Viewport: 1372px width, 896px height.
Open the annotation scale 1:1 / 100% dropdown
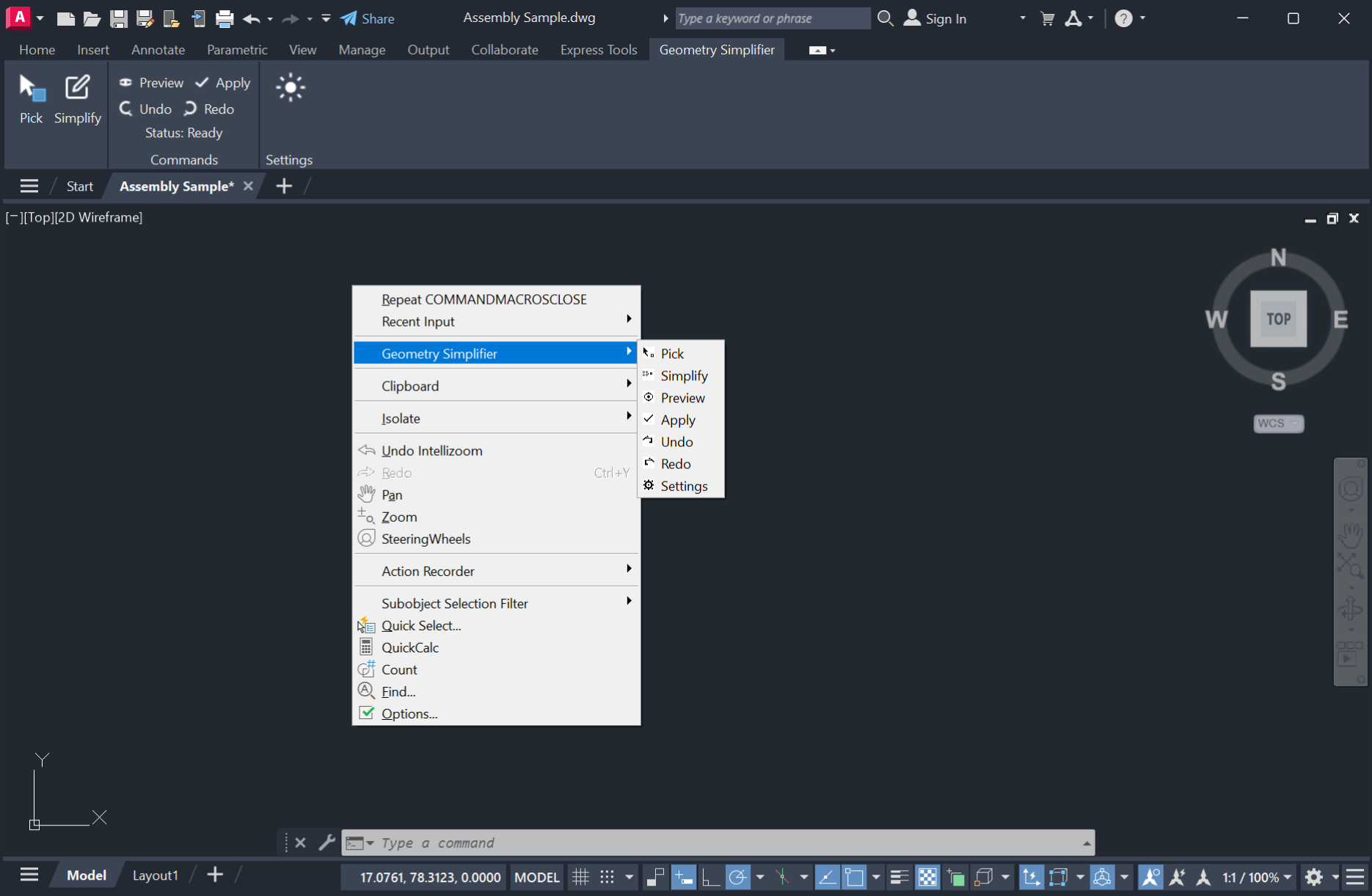1257,877
